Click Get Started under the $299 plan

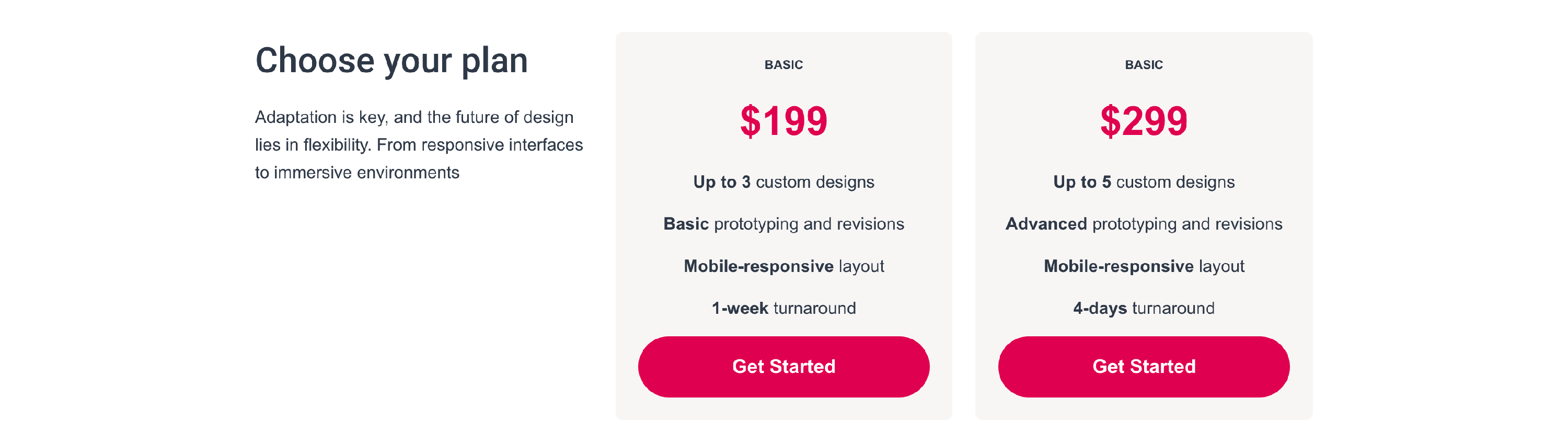[1143, 366]
